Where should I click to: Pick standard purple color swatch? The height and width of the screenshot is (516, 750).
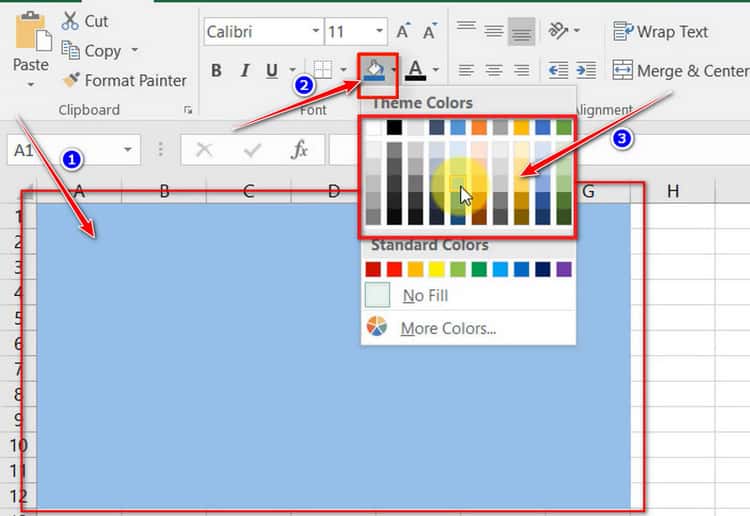[x=564, y=269]
